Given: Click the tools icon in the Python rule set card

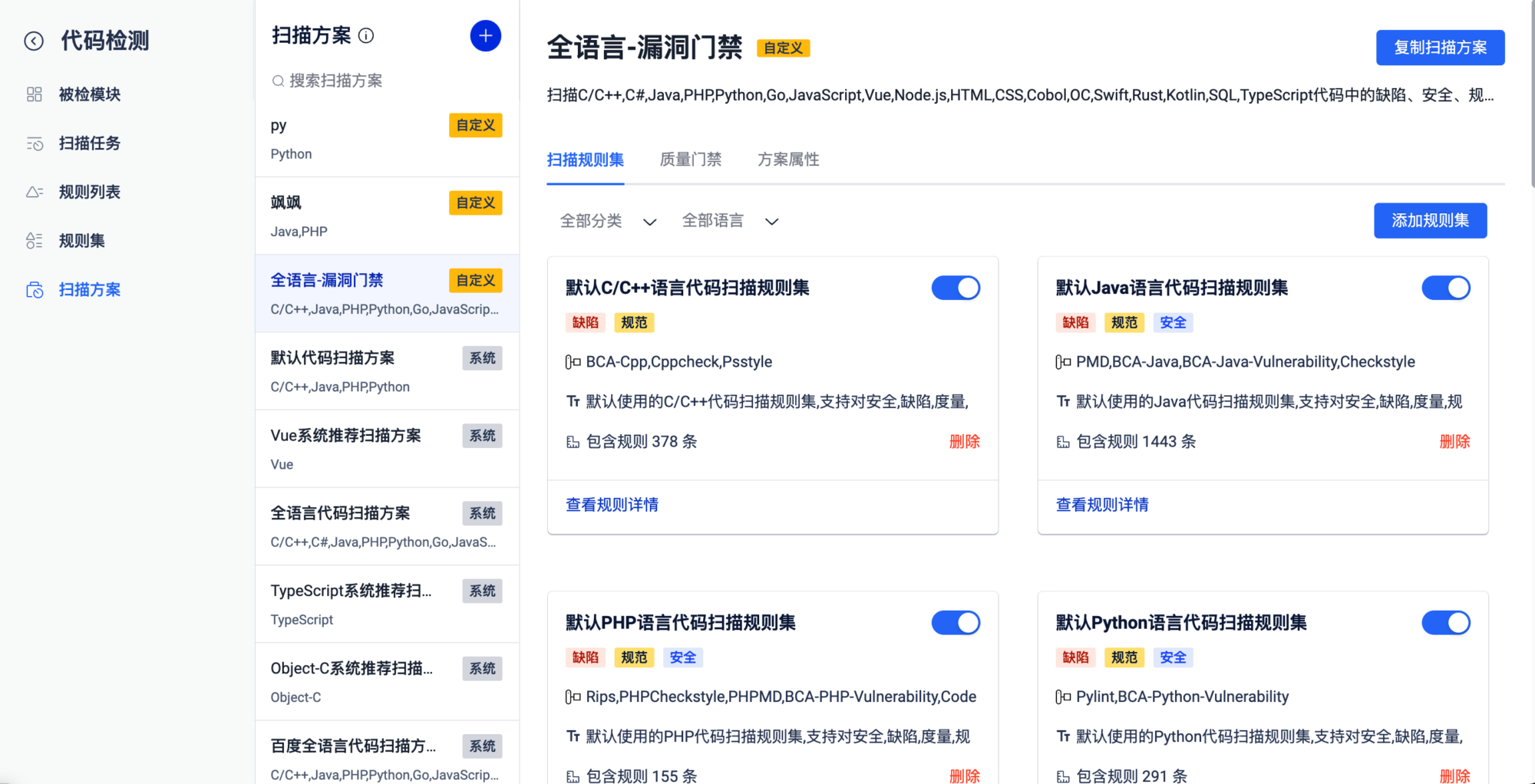Looking at the screenshot, I should coord(1063,697).
